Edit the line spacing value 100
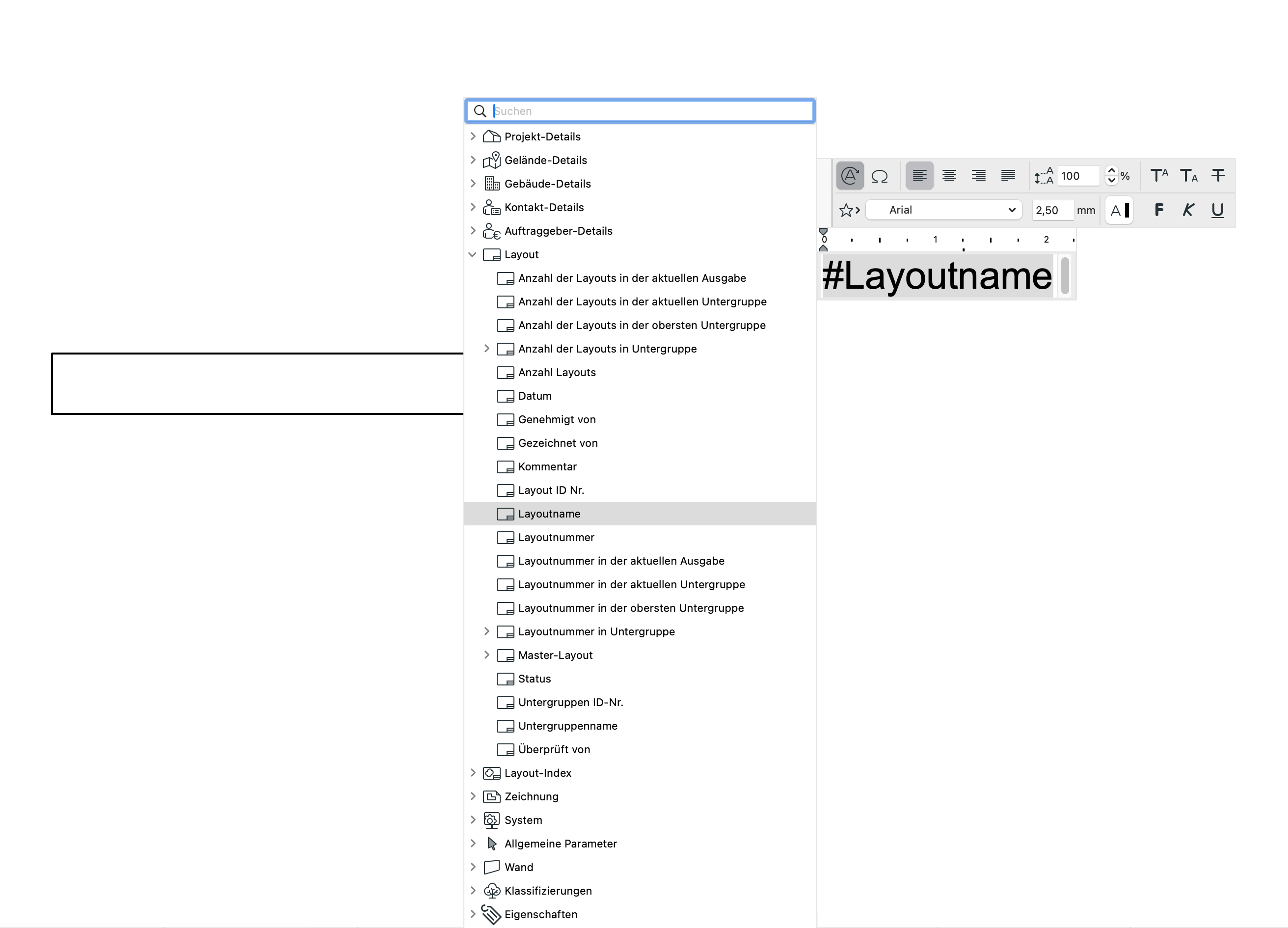 click(1078, 176)
